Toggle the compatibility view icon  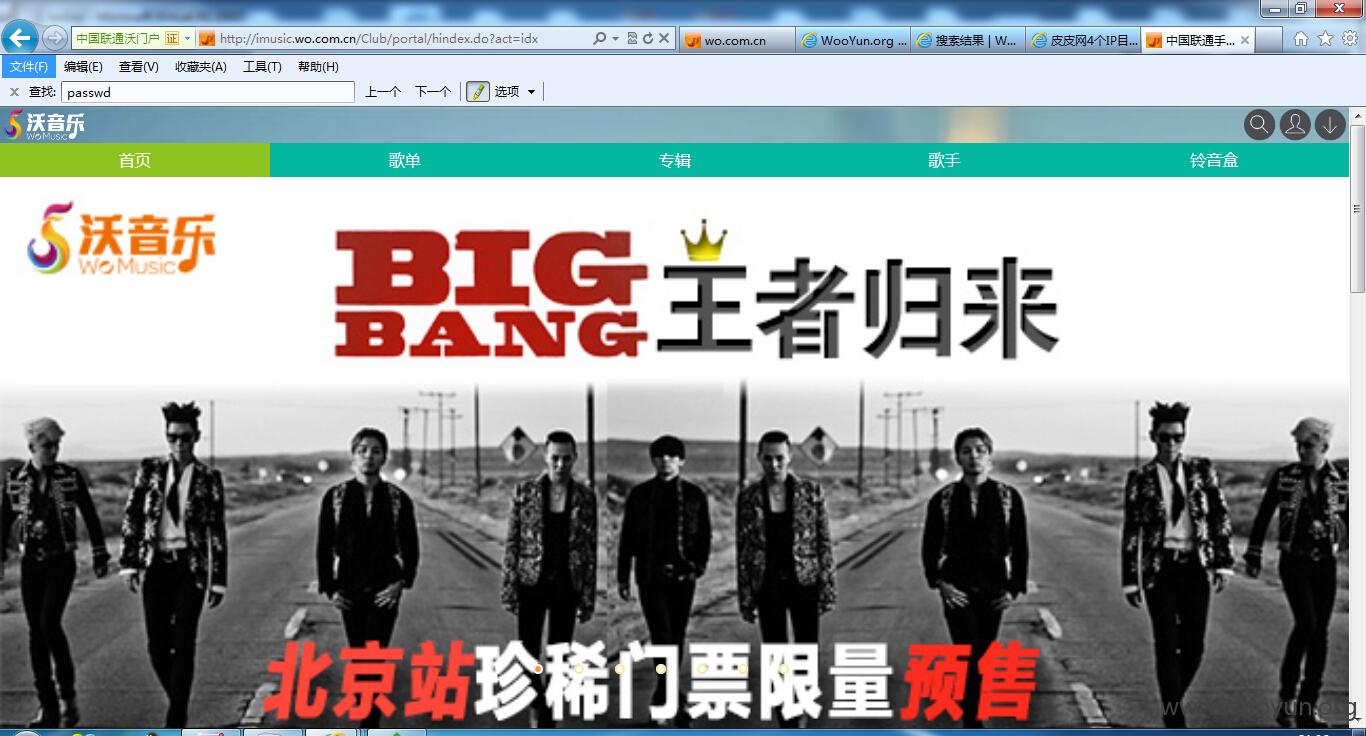[x=632, y=38]
